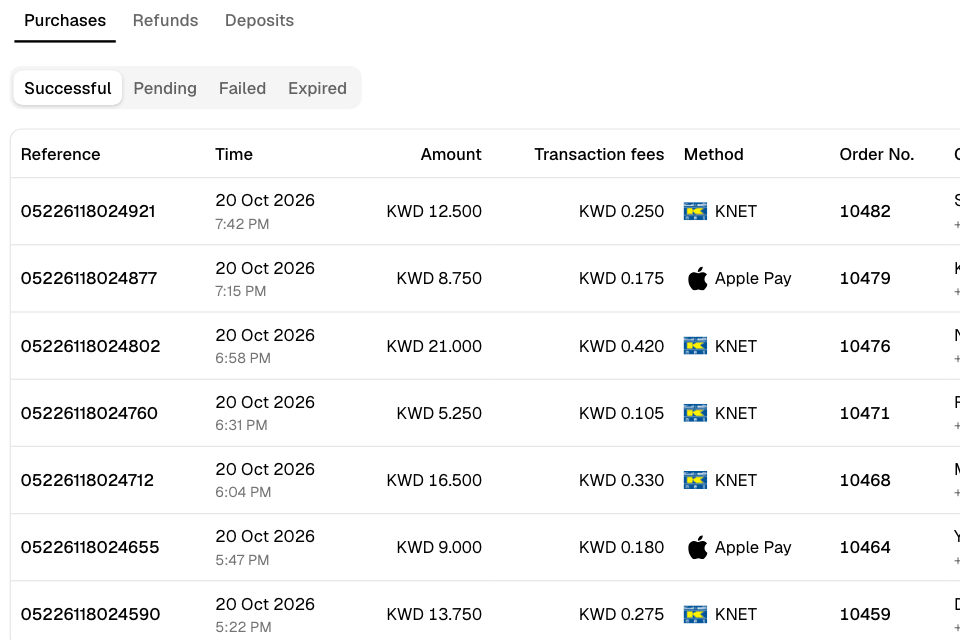The height and width of the screenshot is (640, 960).
Task: Click the 5:22 PM timestamp
Action: point(242,627)
